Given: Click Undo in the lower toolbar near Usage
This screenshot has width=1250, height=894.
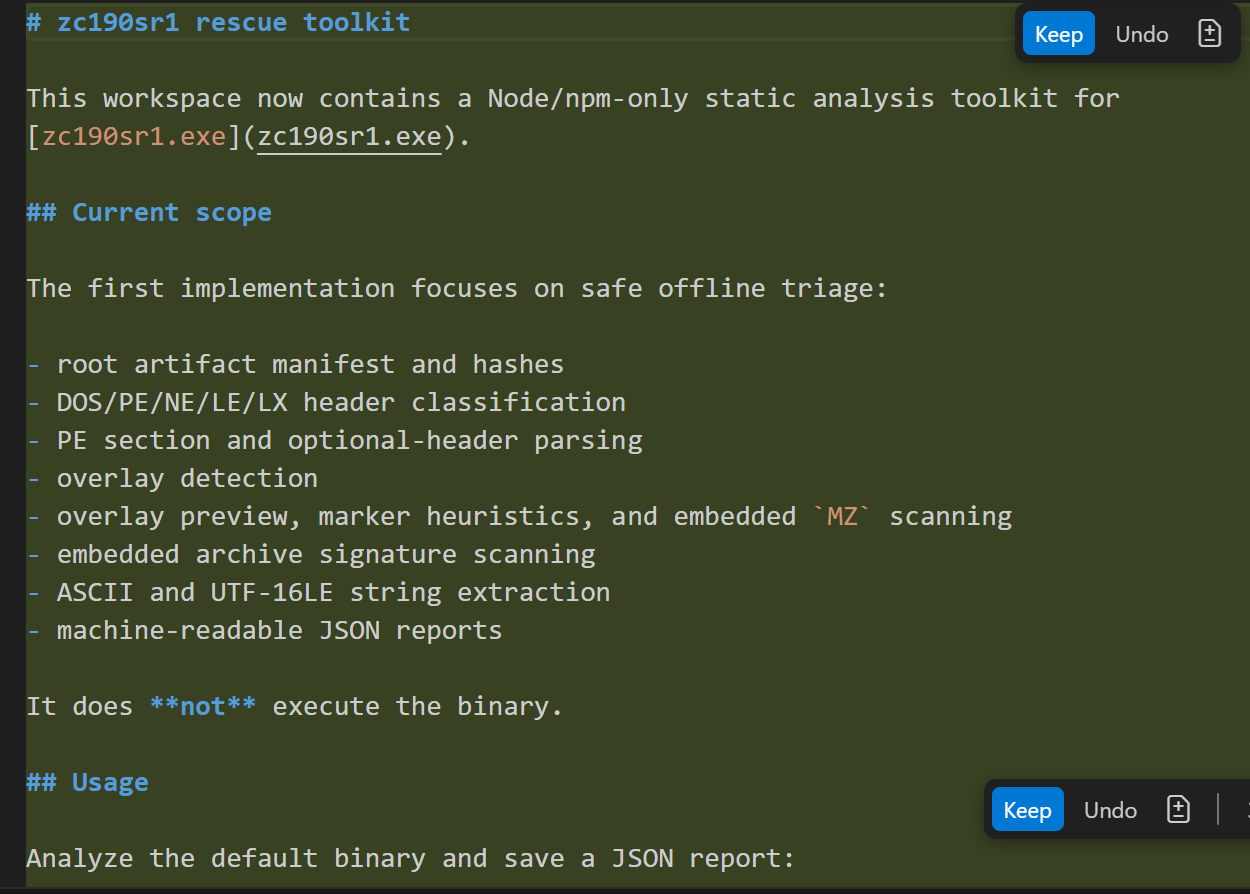Looking at the screenshot, I should pos(1110,810).
